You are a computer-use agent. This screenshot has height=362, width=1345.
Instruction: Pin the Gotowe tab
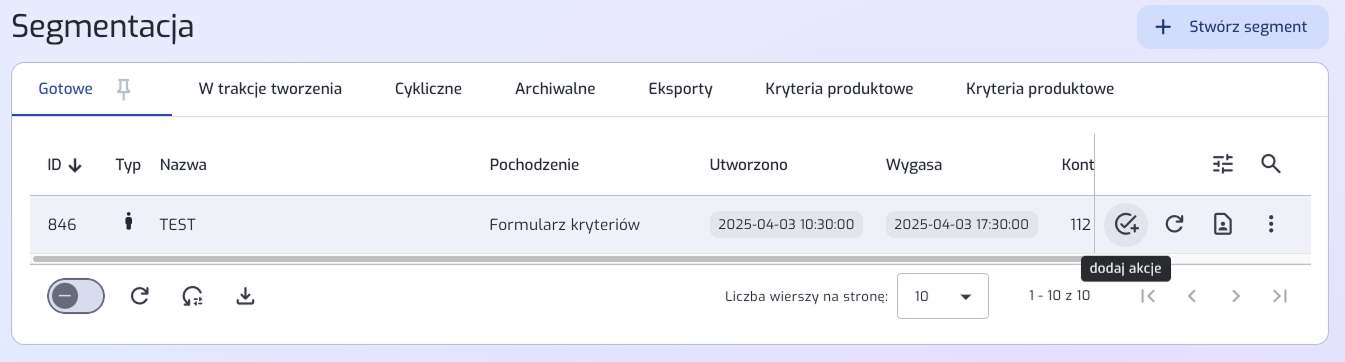[124, 89]
